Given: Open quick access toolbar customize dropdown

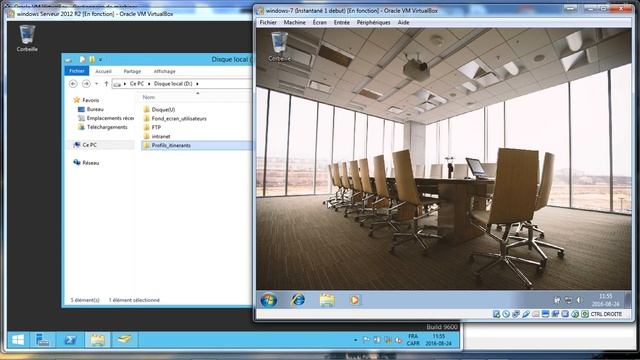Looking at the screenshot, I should pos(100,60).
